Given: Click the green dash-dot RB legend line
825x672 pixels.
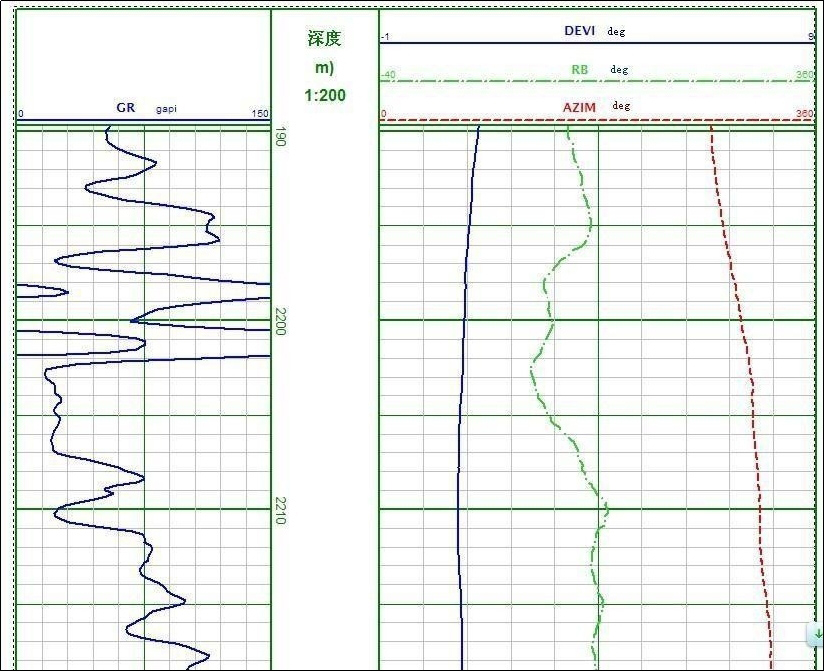Looking at the screenshot, I should (597, 81).
